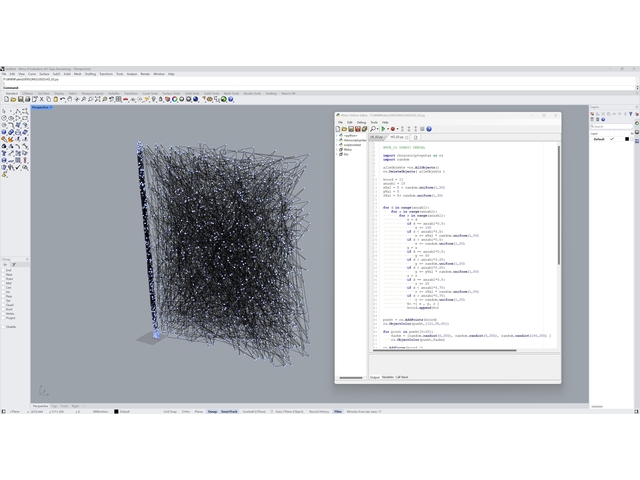Image resolution: width=640 pixels, height=480 pixels.
Task: Click the four-viewport layout icon
Action: (118, 99)
